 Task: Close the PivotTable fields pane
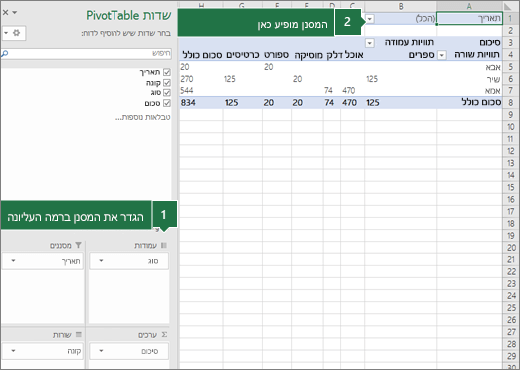pos(5,13)
